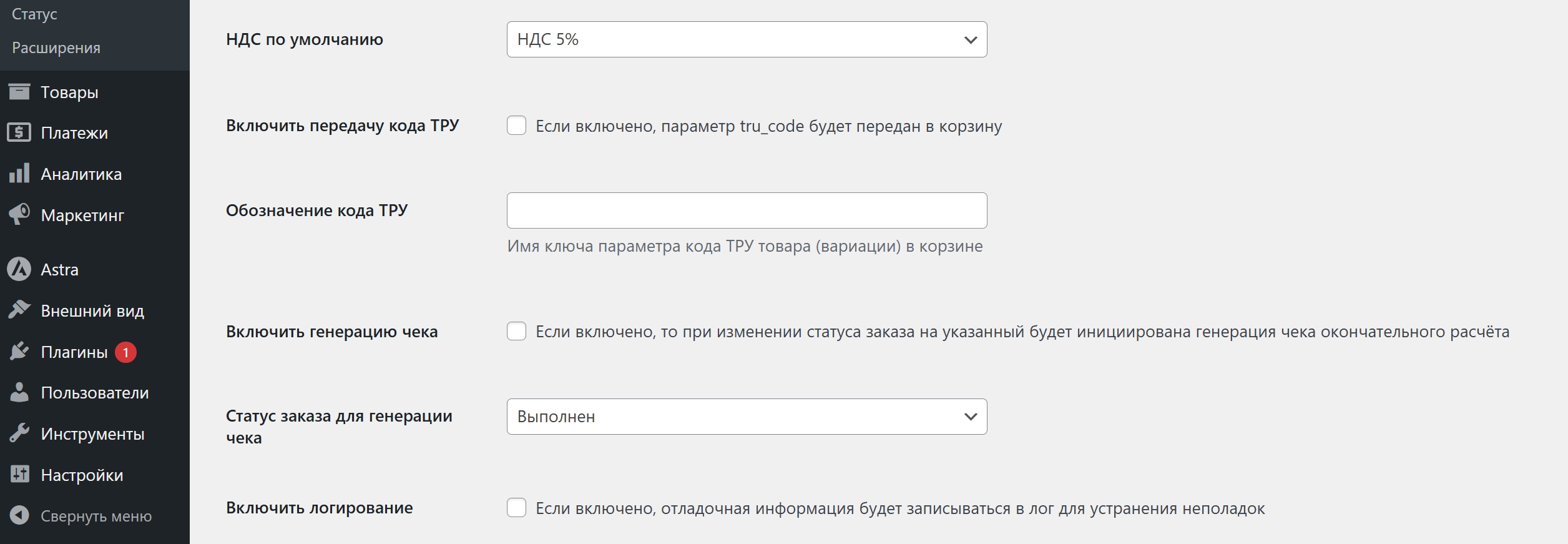Viewport: 1568px width, 544px height.
Task: Open Аналитика via bar chart icon
Action: tap(19, 174)
